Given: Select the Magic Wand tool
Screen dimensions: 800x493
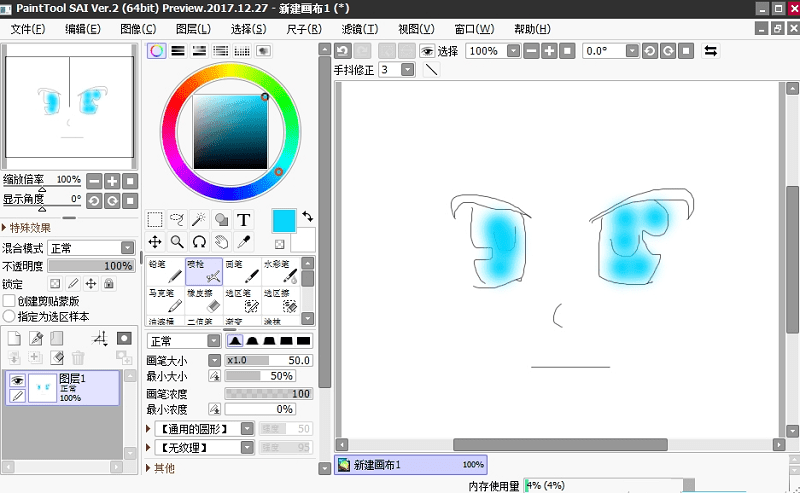Looking at the screenshot, I should tap(199, 220).
